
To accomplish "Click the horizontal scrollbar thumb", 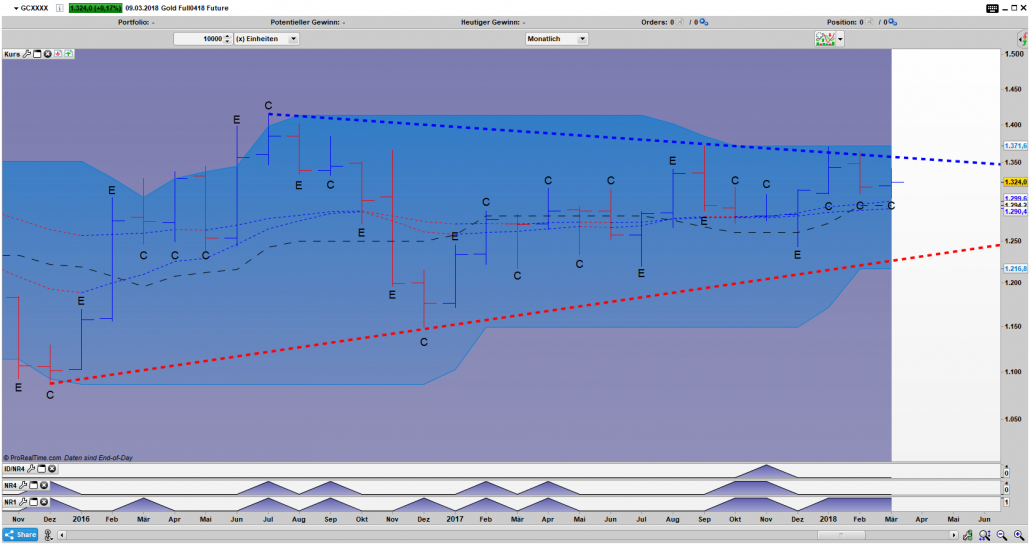I will tap(841, 535).
